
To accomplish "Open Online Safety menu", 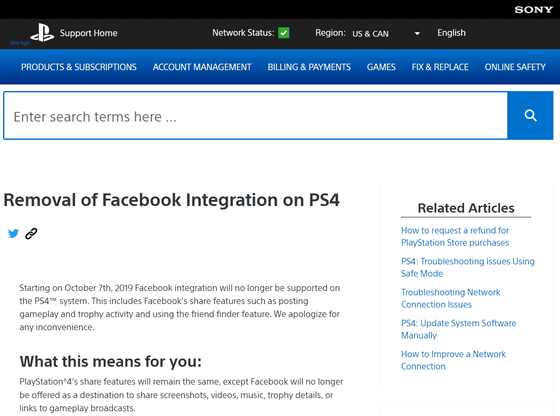I will point(515,67).
